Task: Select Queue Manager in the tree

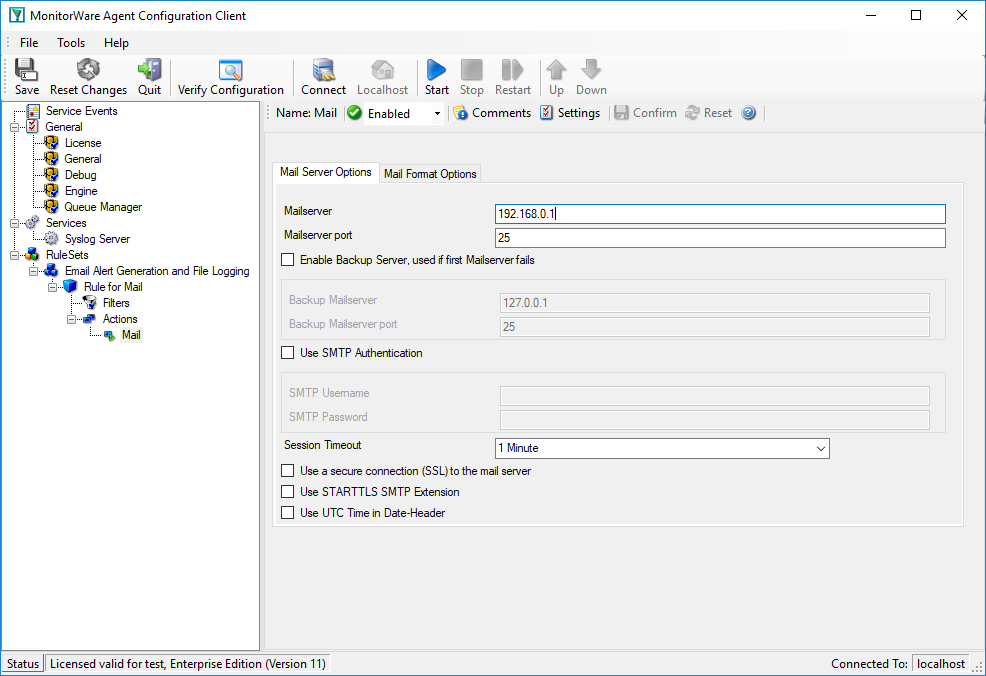Action: (103, 207)
